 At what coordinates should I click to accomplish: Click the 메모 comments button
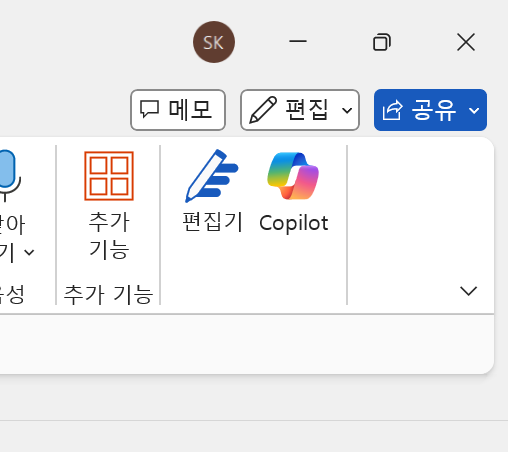tap(178, 110)
